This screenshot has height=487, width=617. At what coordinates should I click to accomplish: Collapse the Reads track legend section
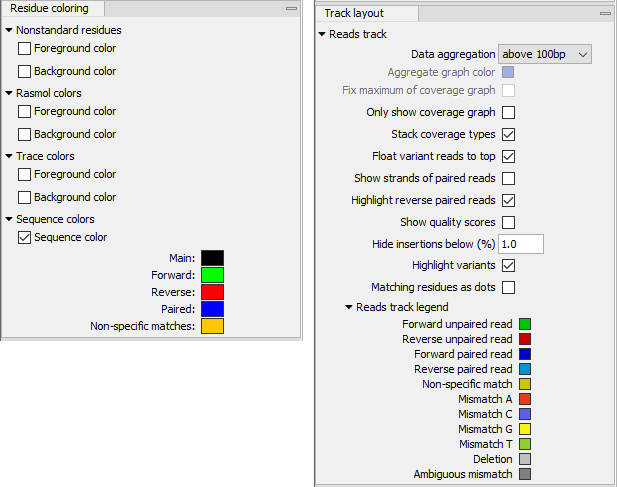pos(349,307)
